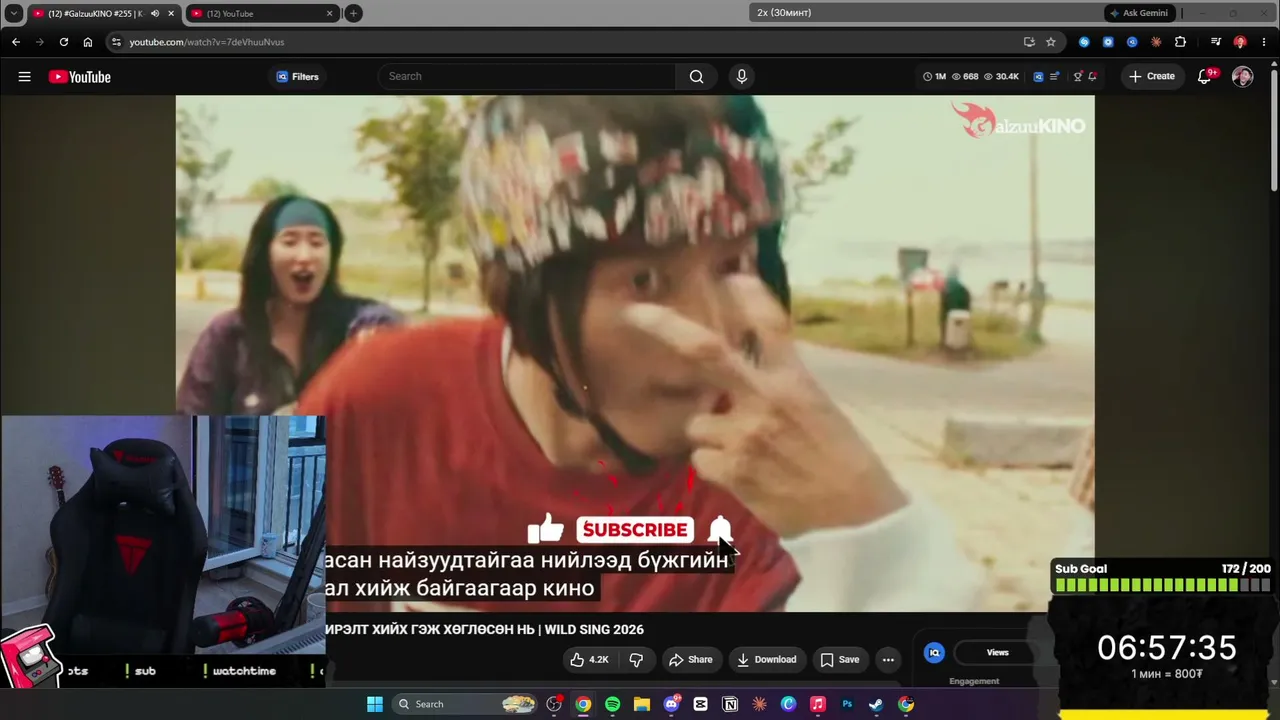Click the page vertical scrollbar
The width and height of the screenshot is (1280, 720).
pos(1273,130)
